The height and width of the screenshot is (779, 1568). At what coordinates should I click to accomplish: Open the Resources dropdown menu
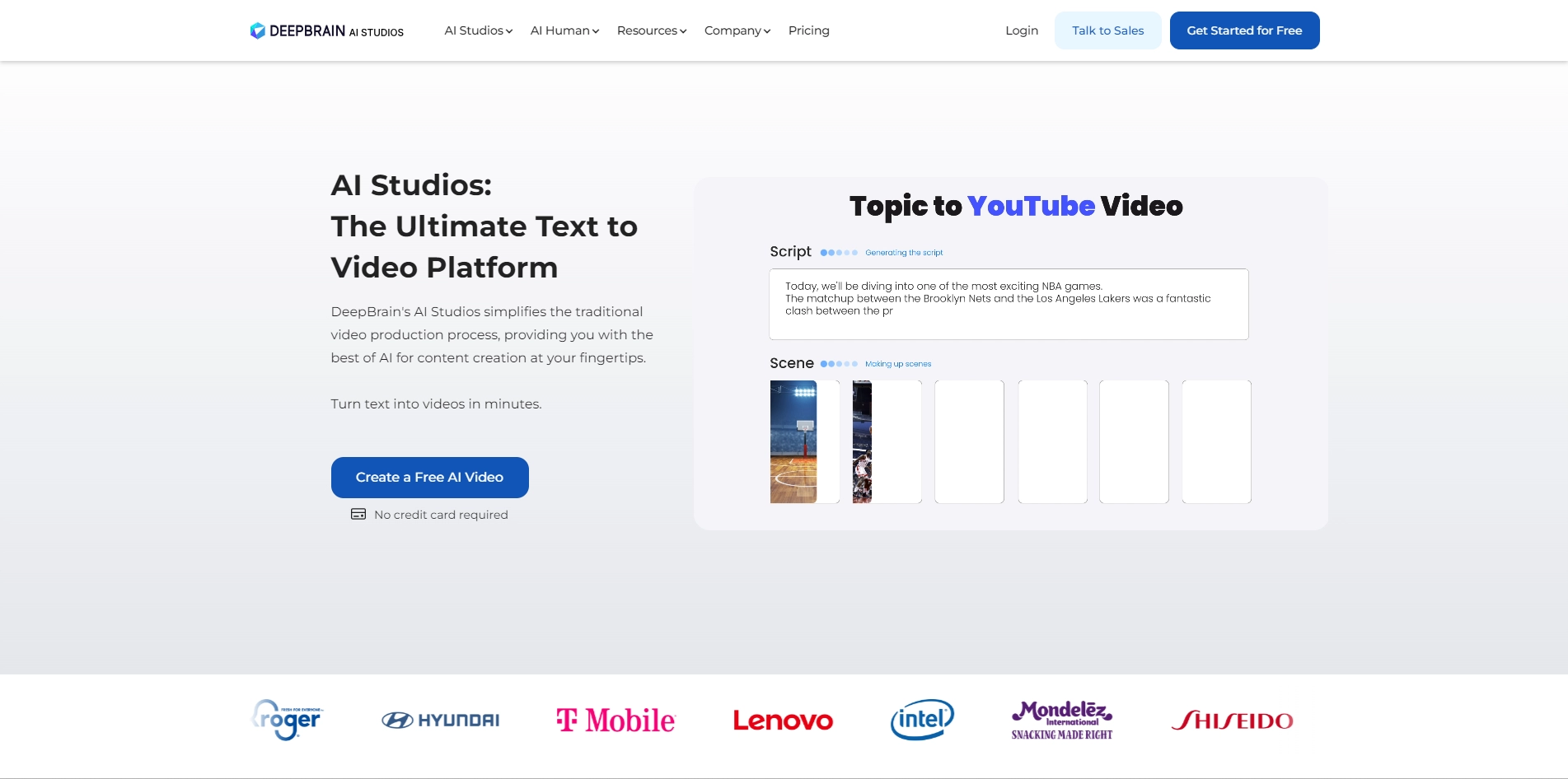click(651, 30)
